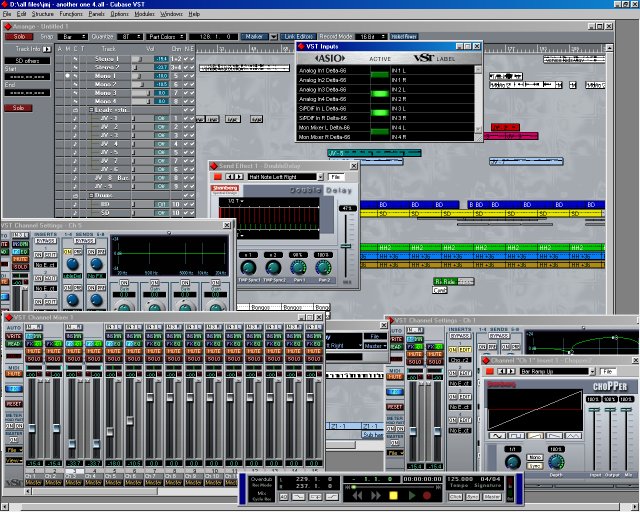Open the Half Note Left Right preset dropdown

[320, 177]
